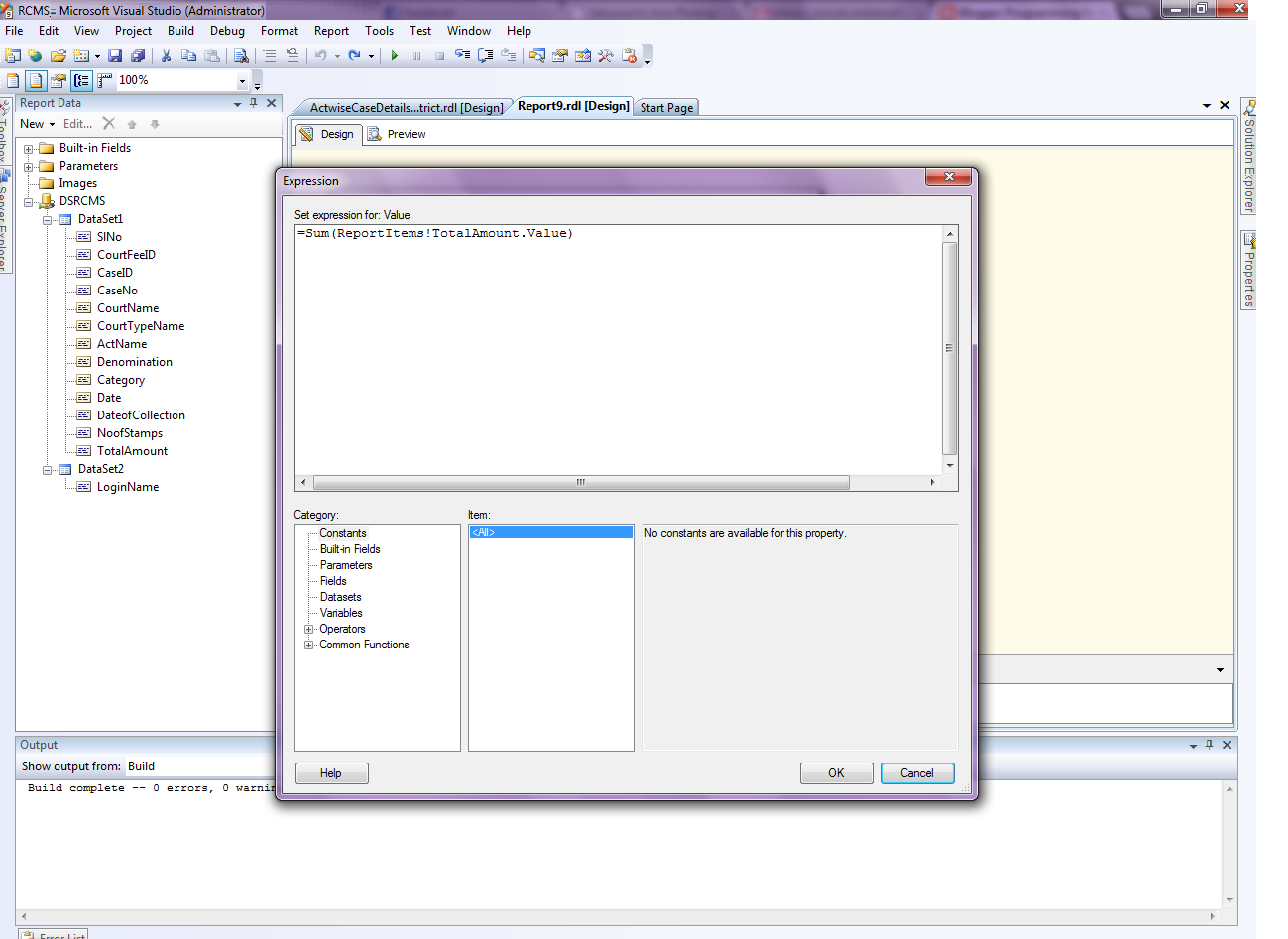This screenshot has width=1288, height=939.
Task: Open the Toolbox hammer-and-wrench icon in the toolbar
Action: pyautogui.click(x=605, y=56)
